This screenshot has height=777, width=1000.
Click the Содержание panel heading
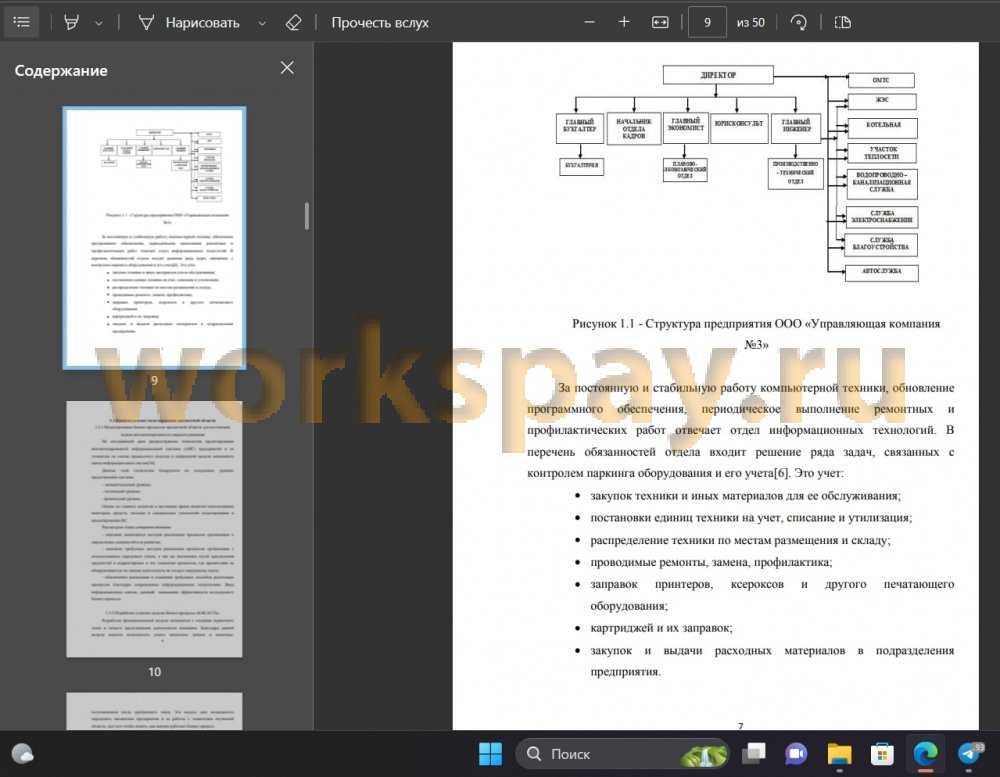(x=61, y=70)
